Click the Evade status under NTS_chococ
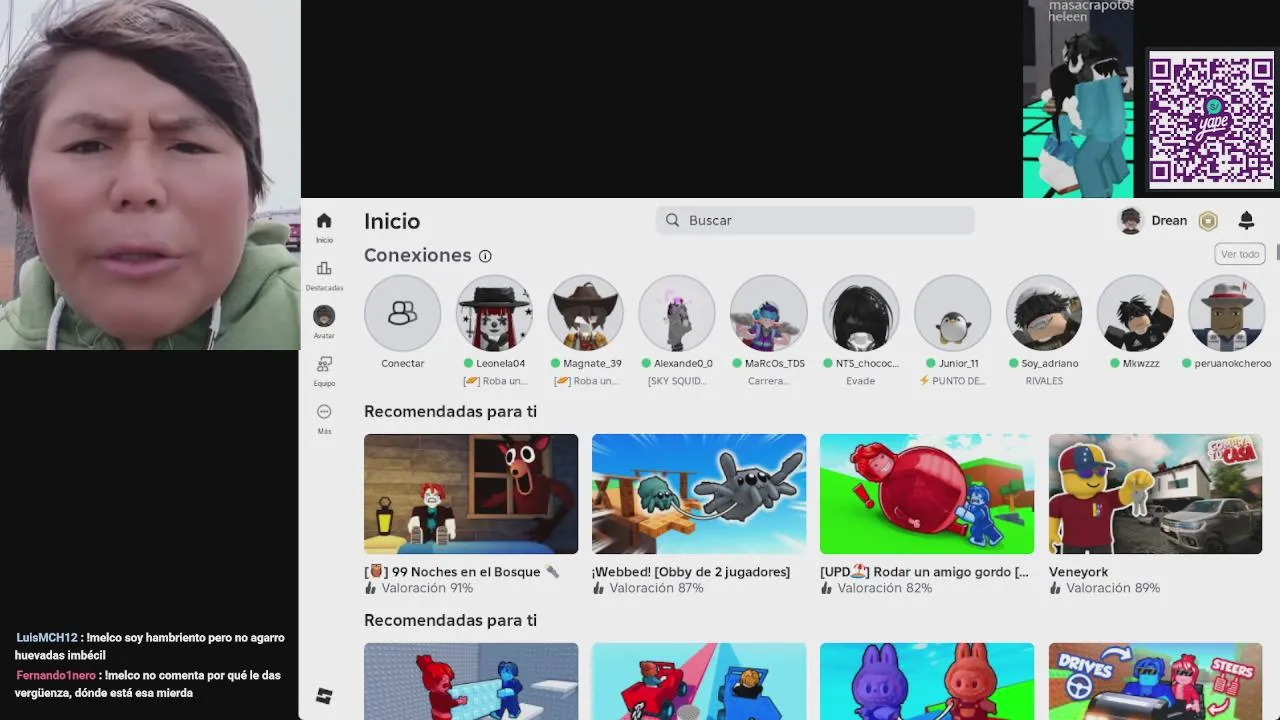Screen dimensions: 1280x720 tap(861, 381)
